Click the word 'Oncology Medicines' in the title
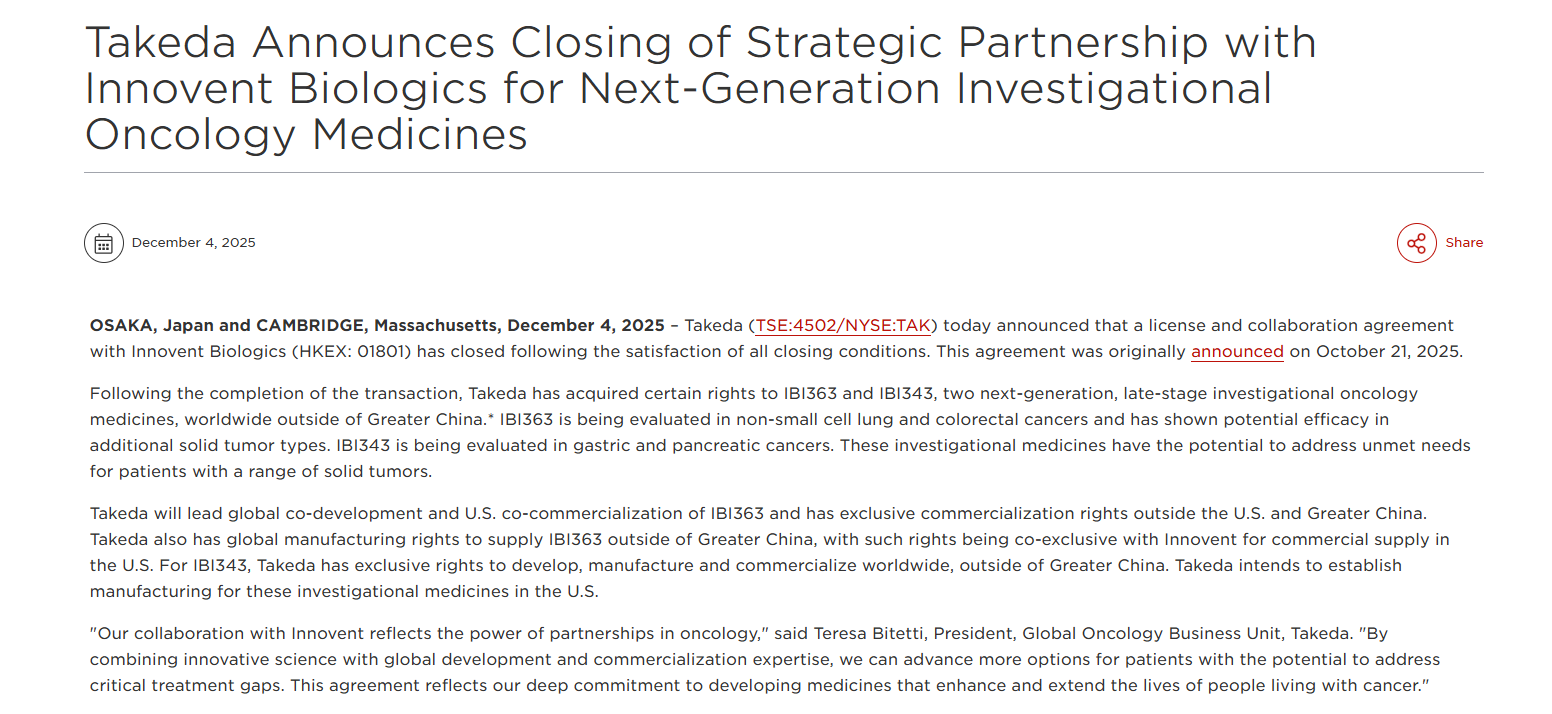The width and height of the screenshot is (1552, 714). tap(306, 134)
